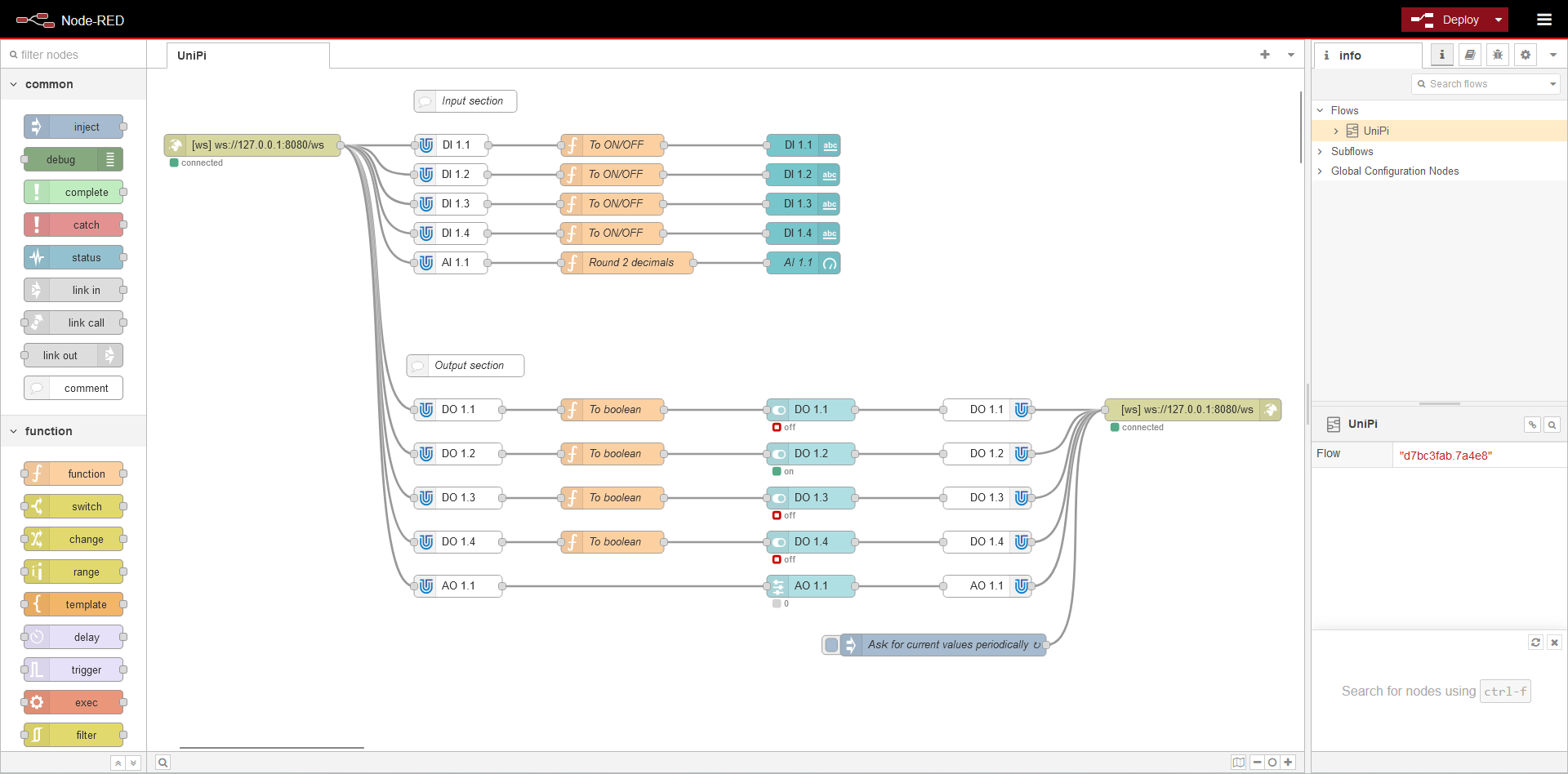Find UniPi flow in workspace magnifier
This screenshot has height=774, width=1568.
(x=1552, y=425)
